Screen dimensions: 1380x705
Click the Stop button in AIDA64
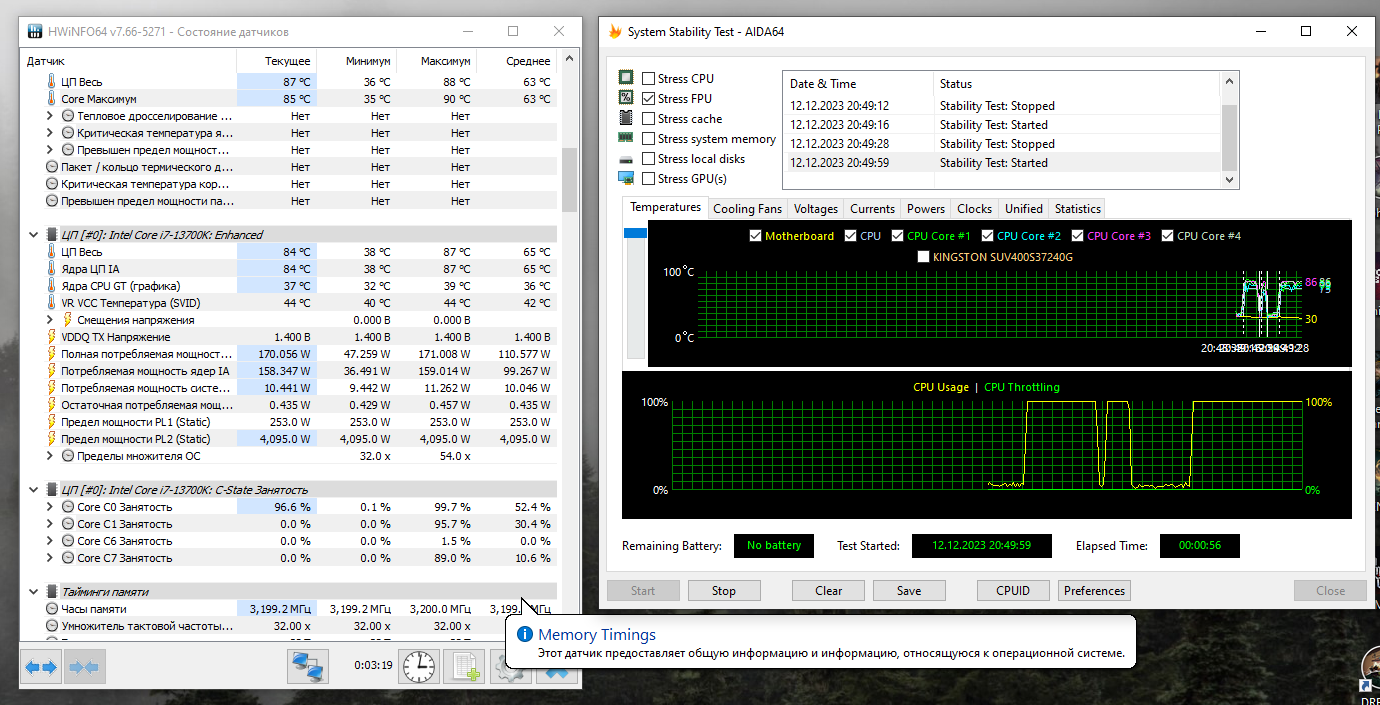coord(724,591)
